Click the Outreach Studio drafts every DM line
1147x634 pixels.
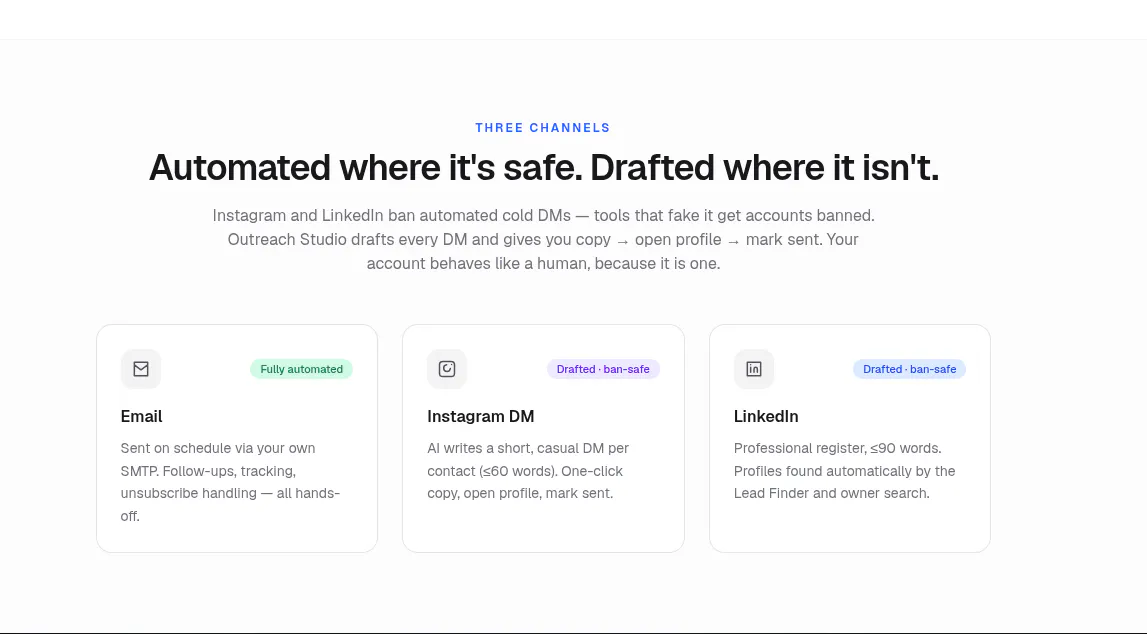pyautogui.click(x=543, y=239)
